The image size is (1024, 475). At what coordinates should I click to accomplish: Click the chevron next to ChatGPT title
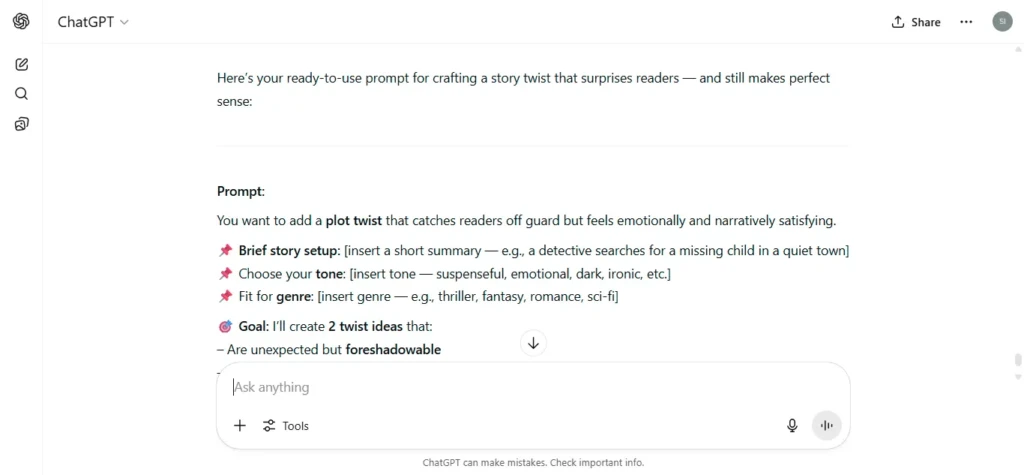click(125, 22)
